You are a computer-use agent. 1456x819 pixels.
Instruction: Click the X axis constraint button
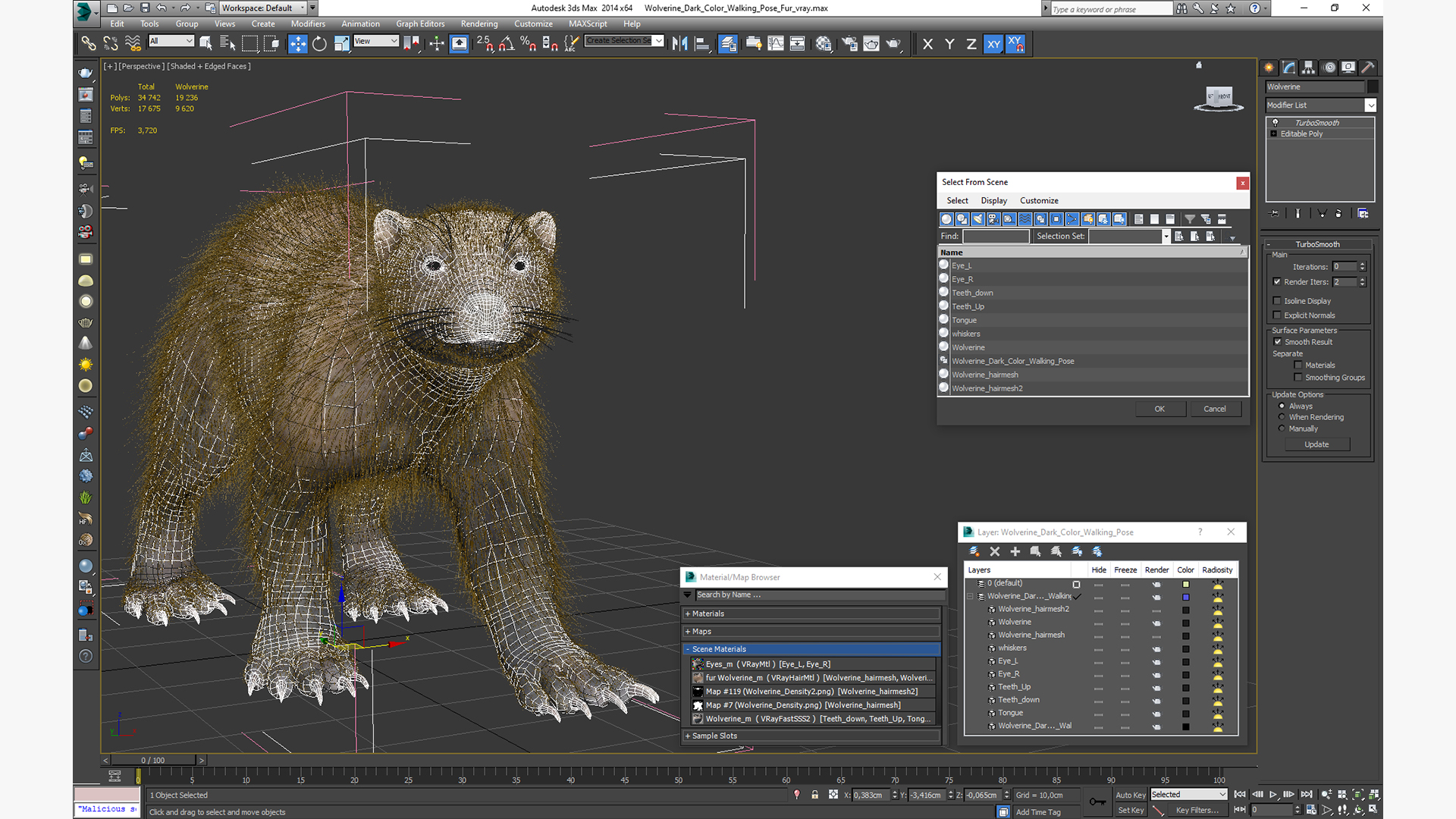point(927,44)
